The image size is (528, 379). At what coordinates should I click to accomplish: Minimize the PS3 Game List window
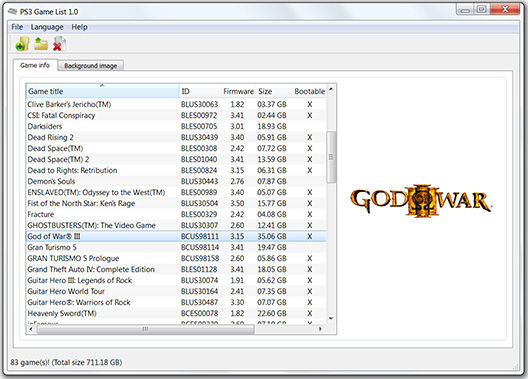(x=465, y=10)
